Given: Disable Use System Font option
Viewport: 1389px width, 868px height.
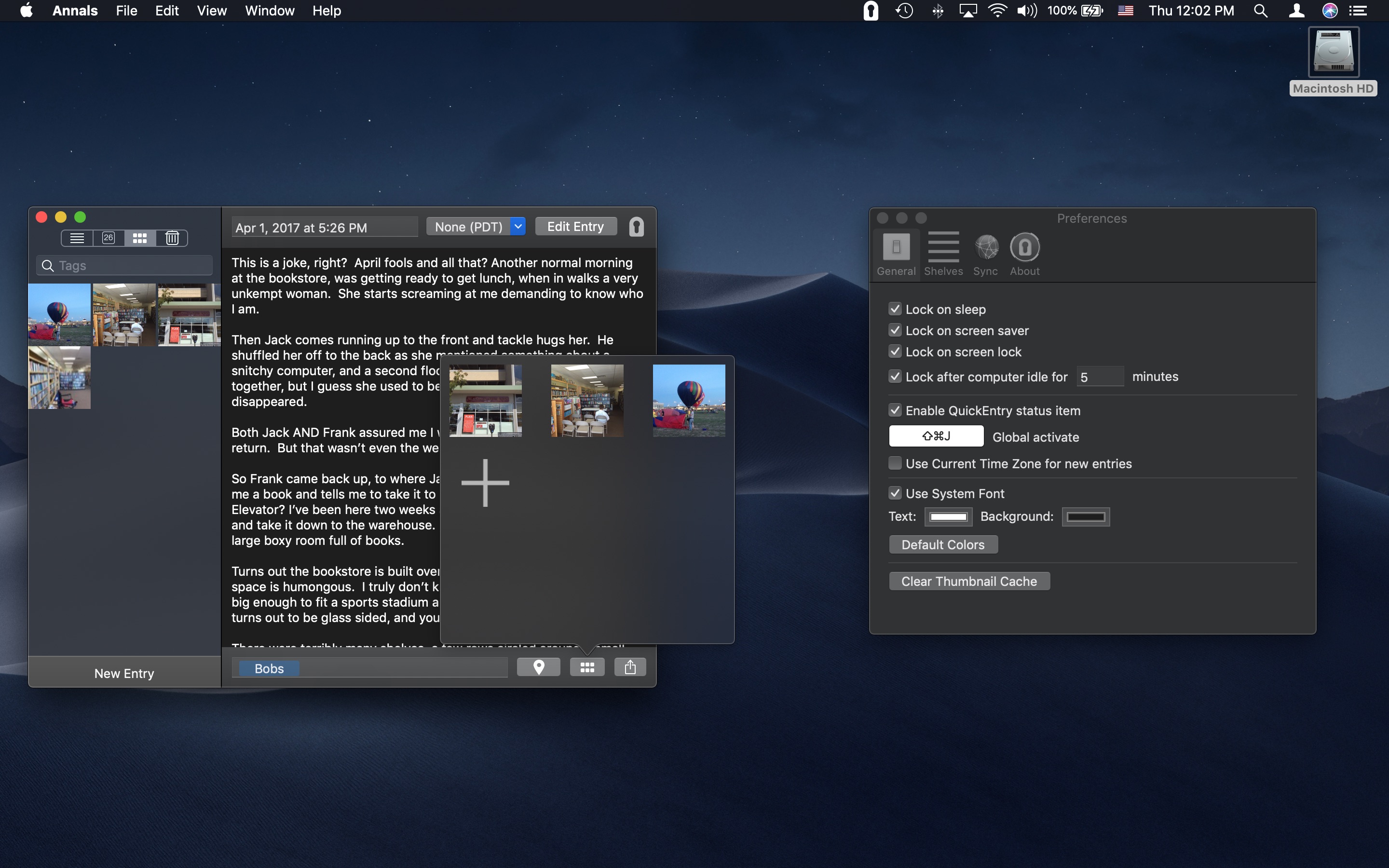Looking at the screenshot, I should [895, 493].
